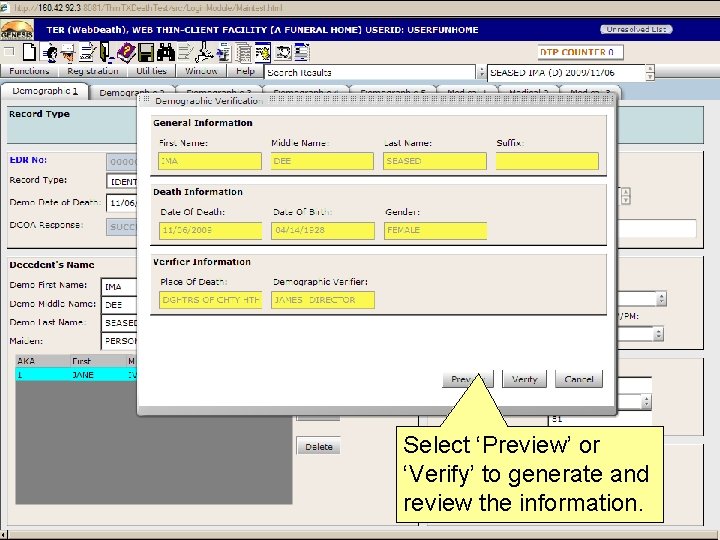Click the EDR No field in background
Image resolution: width=720 pixels, height=540 pixels.
(122, 162)
